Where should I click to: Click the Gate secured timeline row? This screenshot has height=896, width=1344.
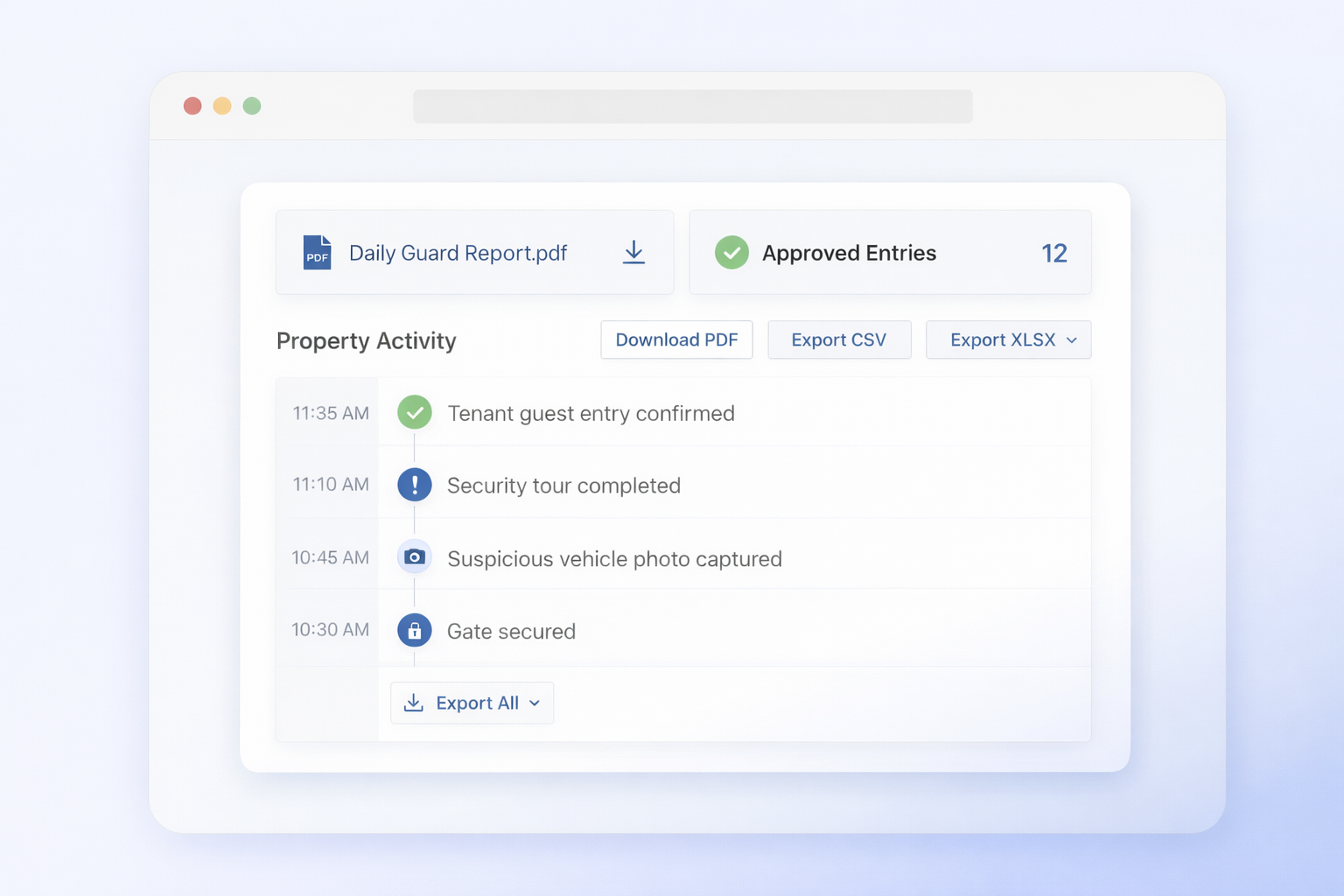click(x=700, y=630)
